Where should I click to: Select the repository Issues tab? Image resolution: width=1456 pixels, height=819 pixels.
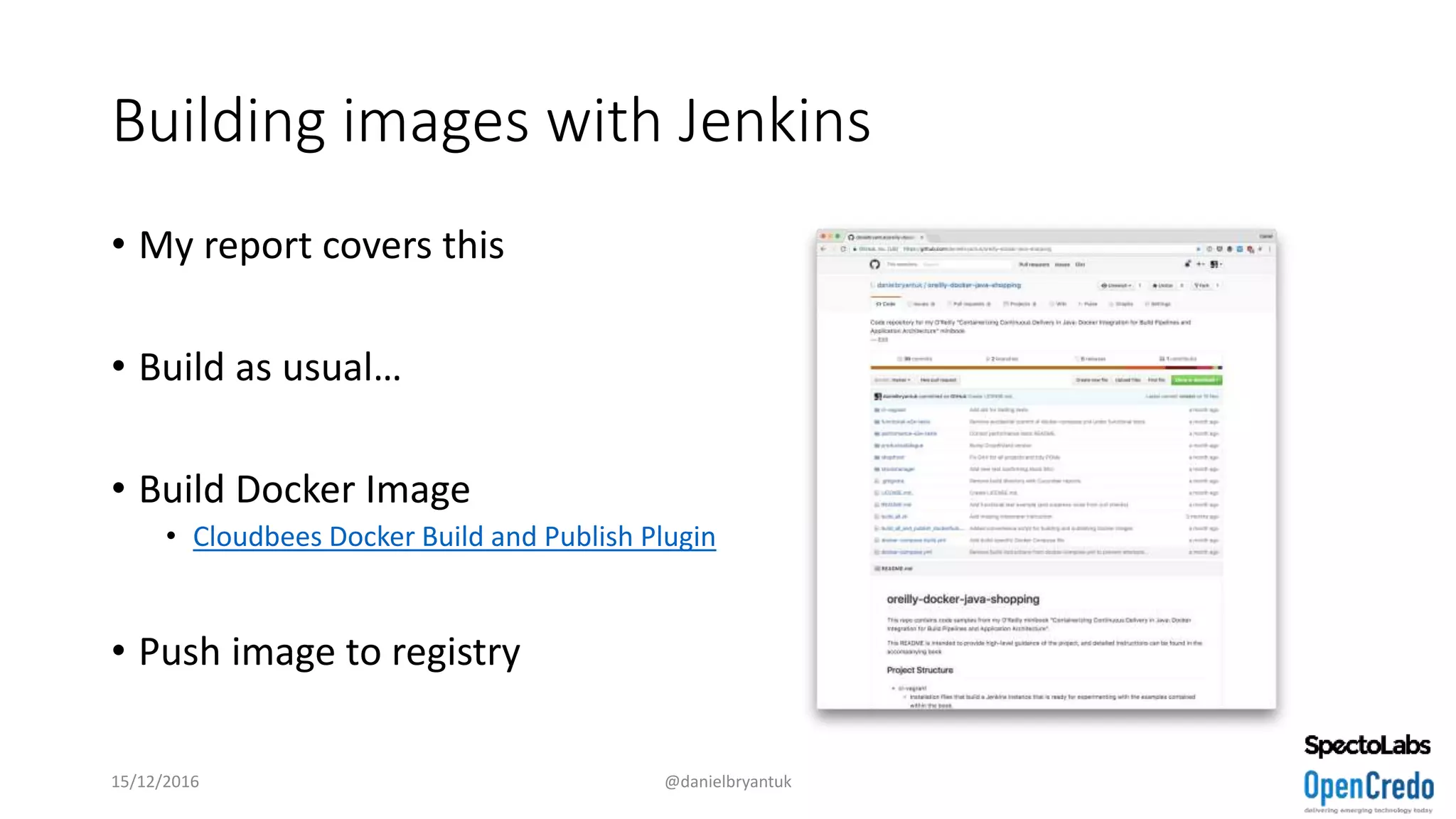point(921,304)
